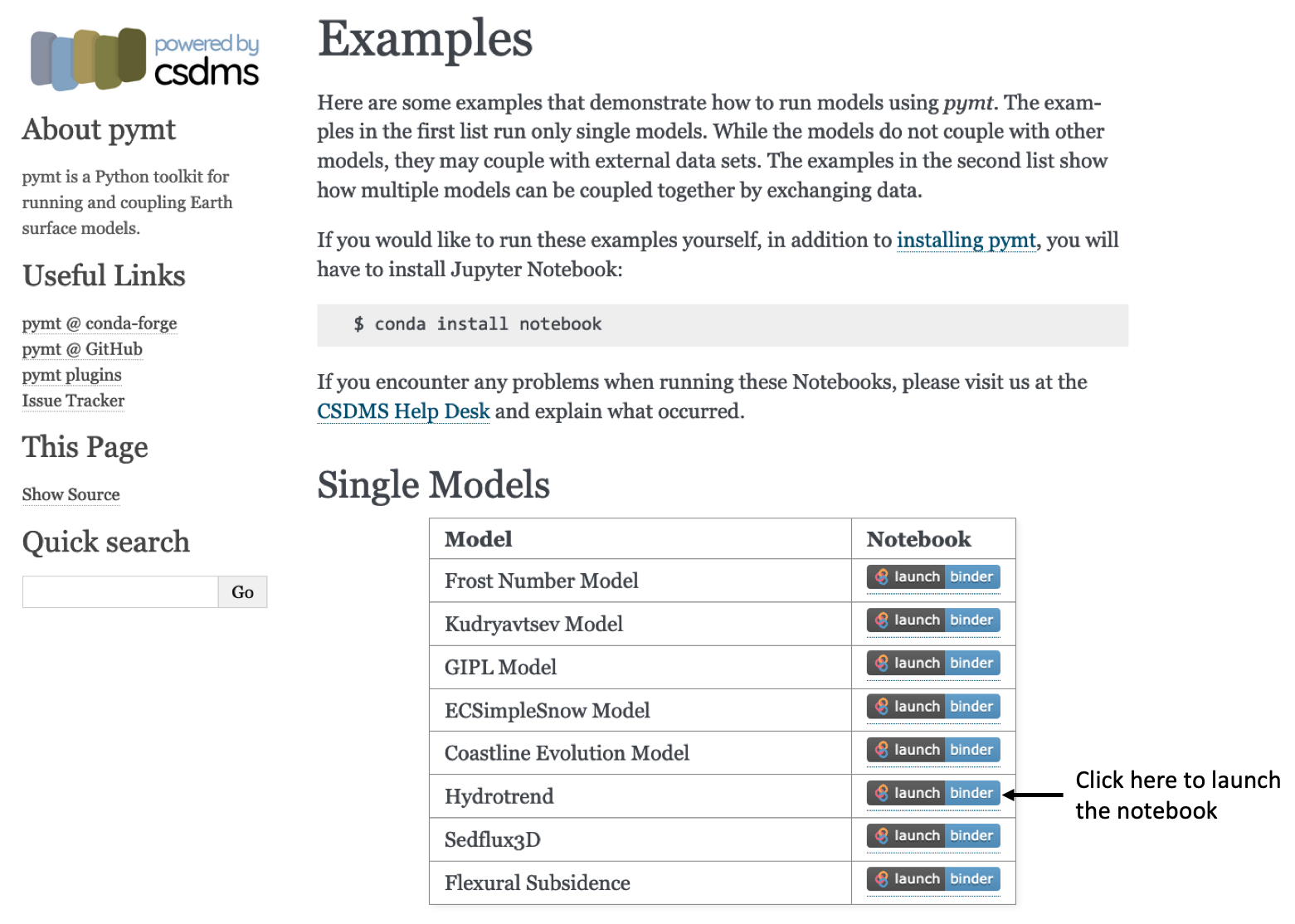Launch binder for GIPL Model

[933, 663]
